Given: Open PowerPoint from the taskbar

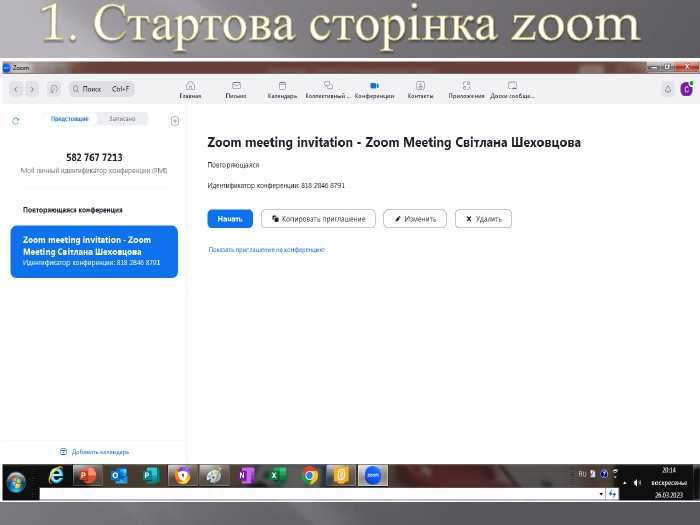Looking at the screenshot, I should point(88,475).
